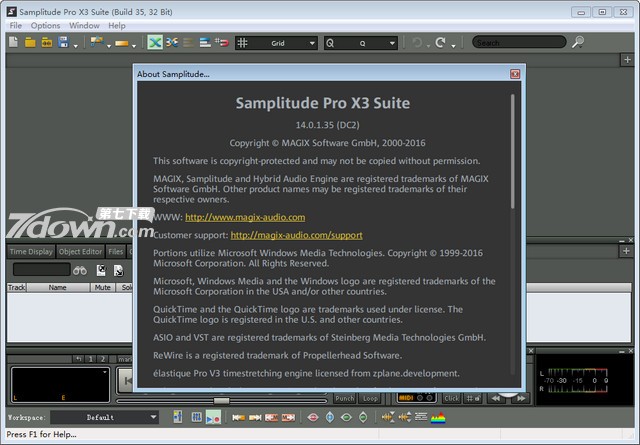Open the Help menu
Viewport: 640px width, 445px height.
pos(117,25)
